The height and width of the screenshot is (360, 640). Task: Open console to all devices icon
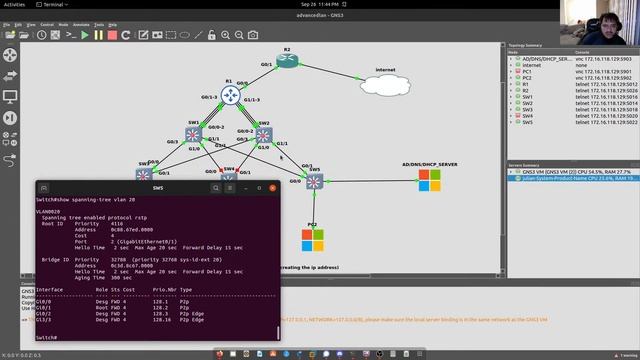(x=71, y=35)
